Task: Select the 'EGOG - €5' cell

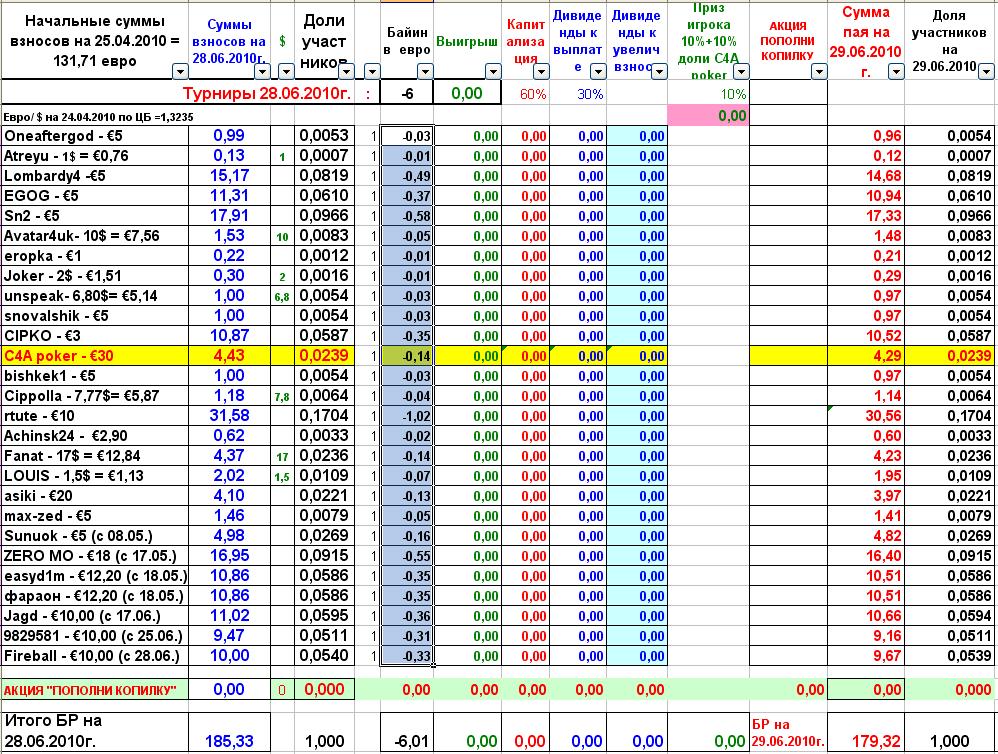Action: (x=95, y=195)
